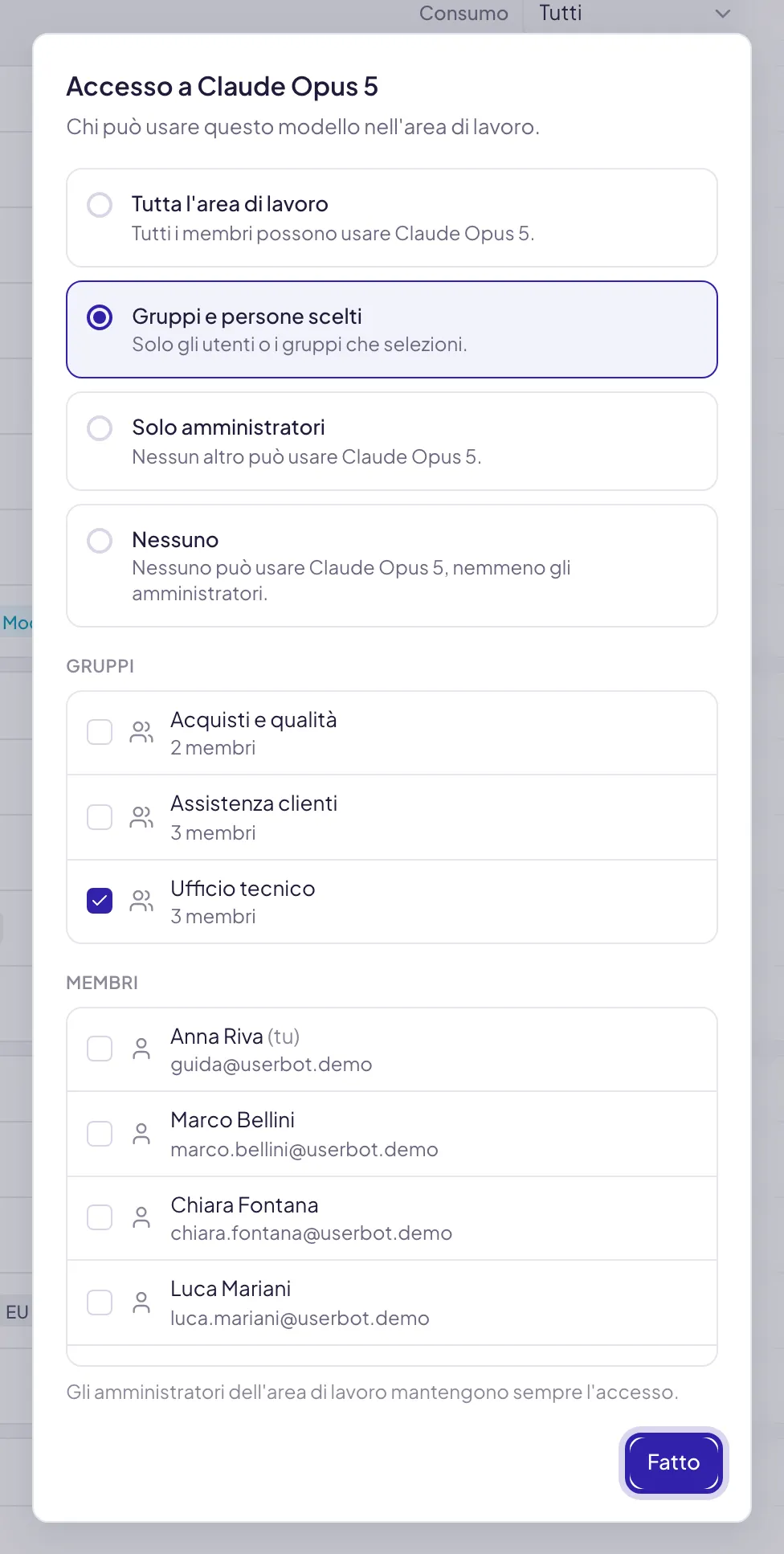This screenshot has width=784, height=1554.
Task: Check the Acquisti e qualità group checkbox
Action: [100, 732]
